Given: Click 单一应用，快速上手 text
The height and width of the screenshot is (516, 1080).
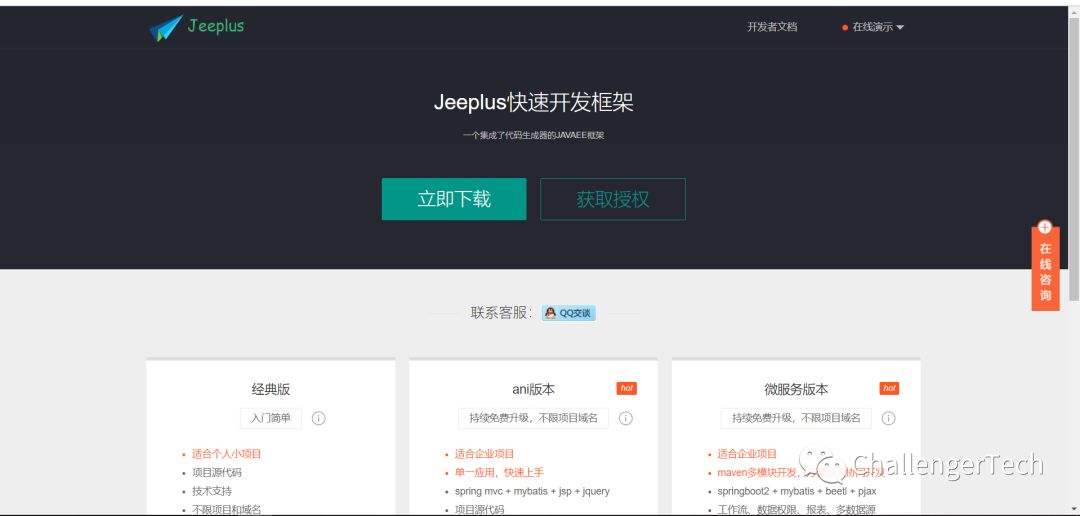Looking at the screenshot, I should [499, 473].
